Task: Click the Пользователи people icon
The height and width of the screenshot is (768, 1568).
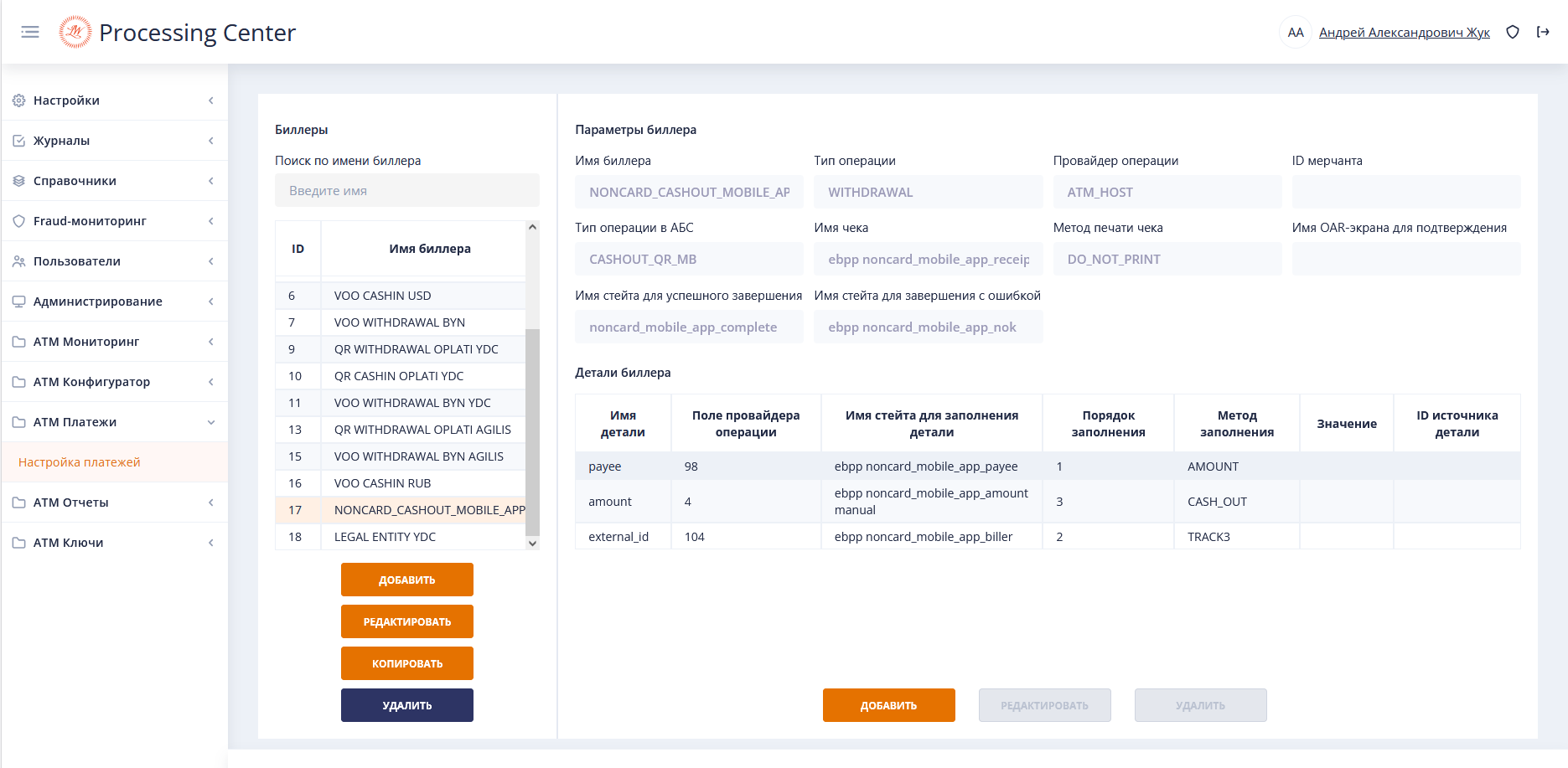Action: [18, 261]
